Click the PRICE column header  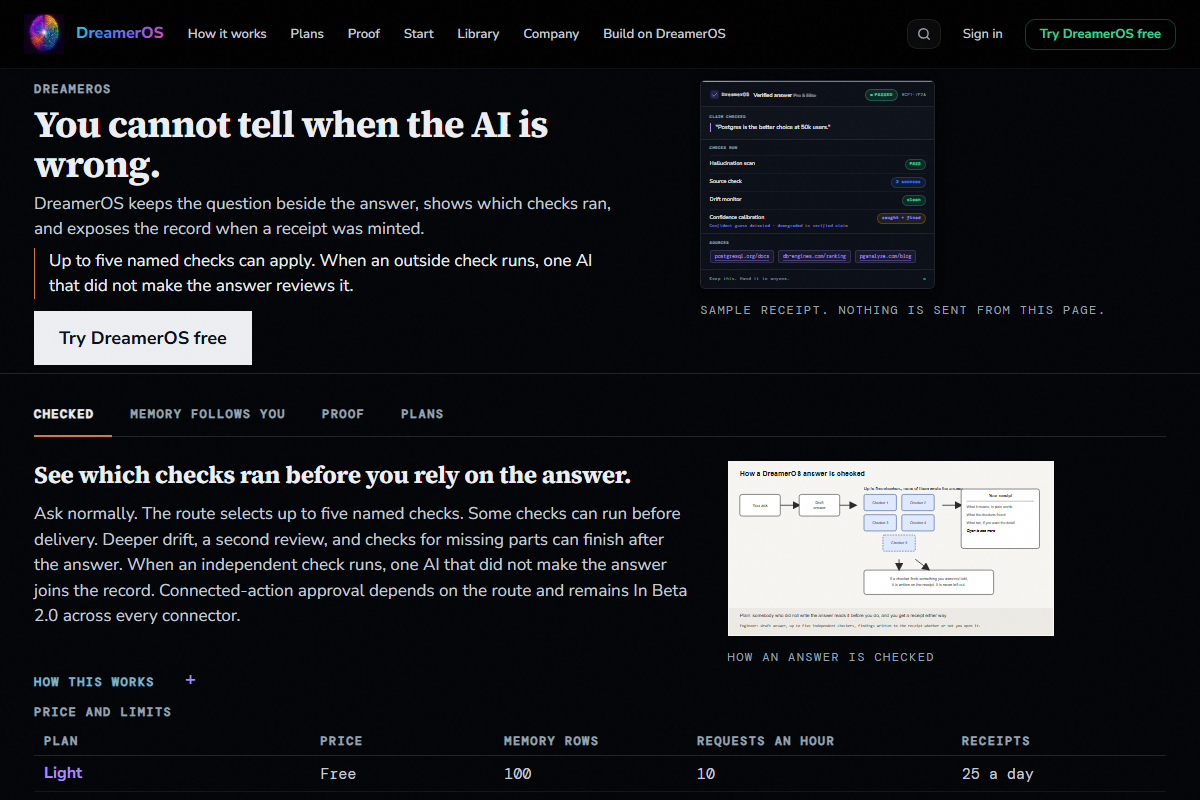(341, 741)
